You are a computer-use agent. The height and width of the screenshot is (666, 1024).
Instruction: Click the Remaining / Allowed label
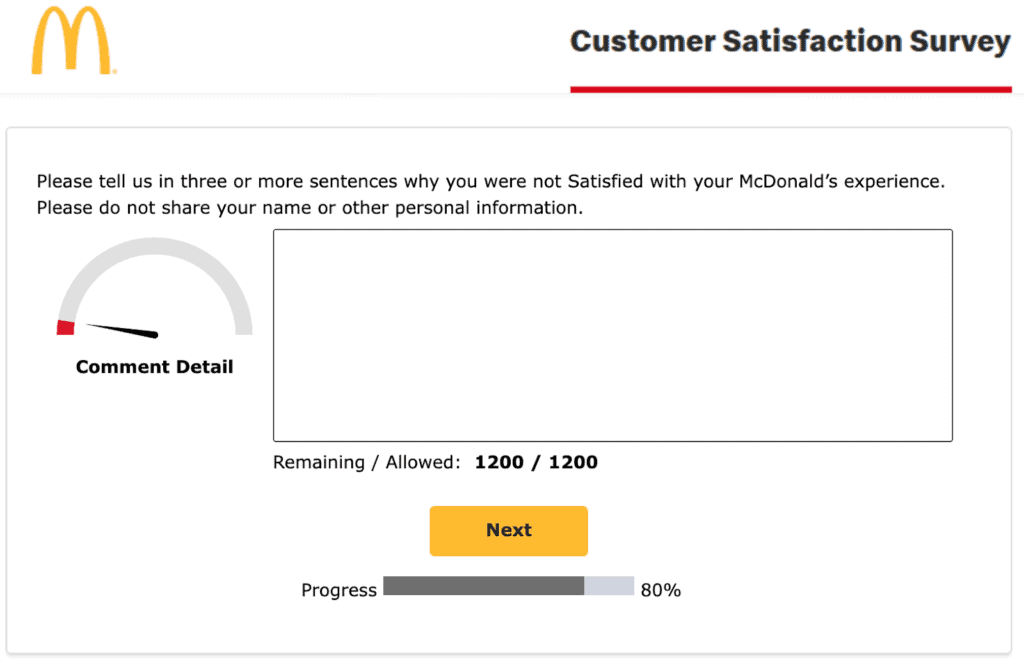coord(367,463)
